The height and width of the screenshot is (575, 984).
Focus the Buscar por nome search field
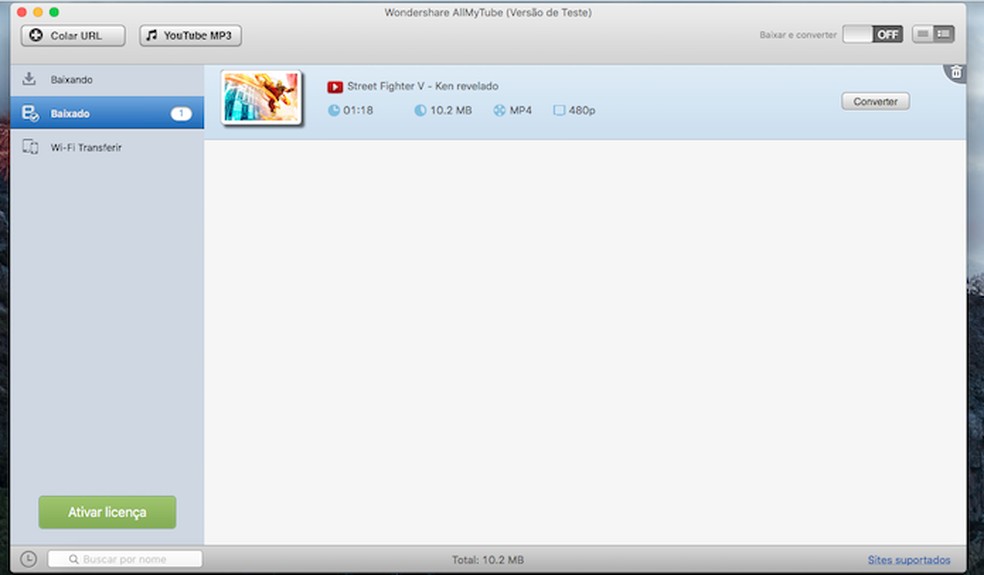(x=125, y=559)
